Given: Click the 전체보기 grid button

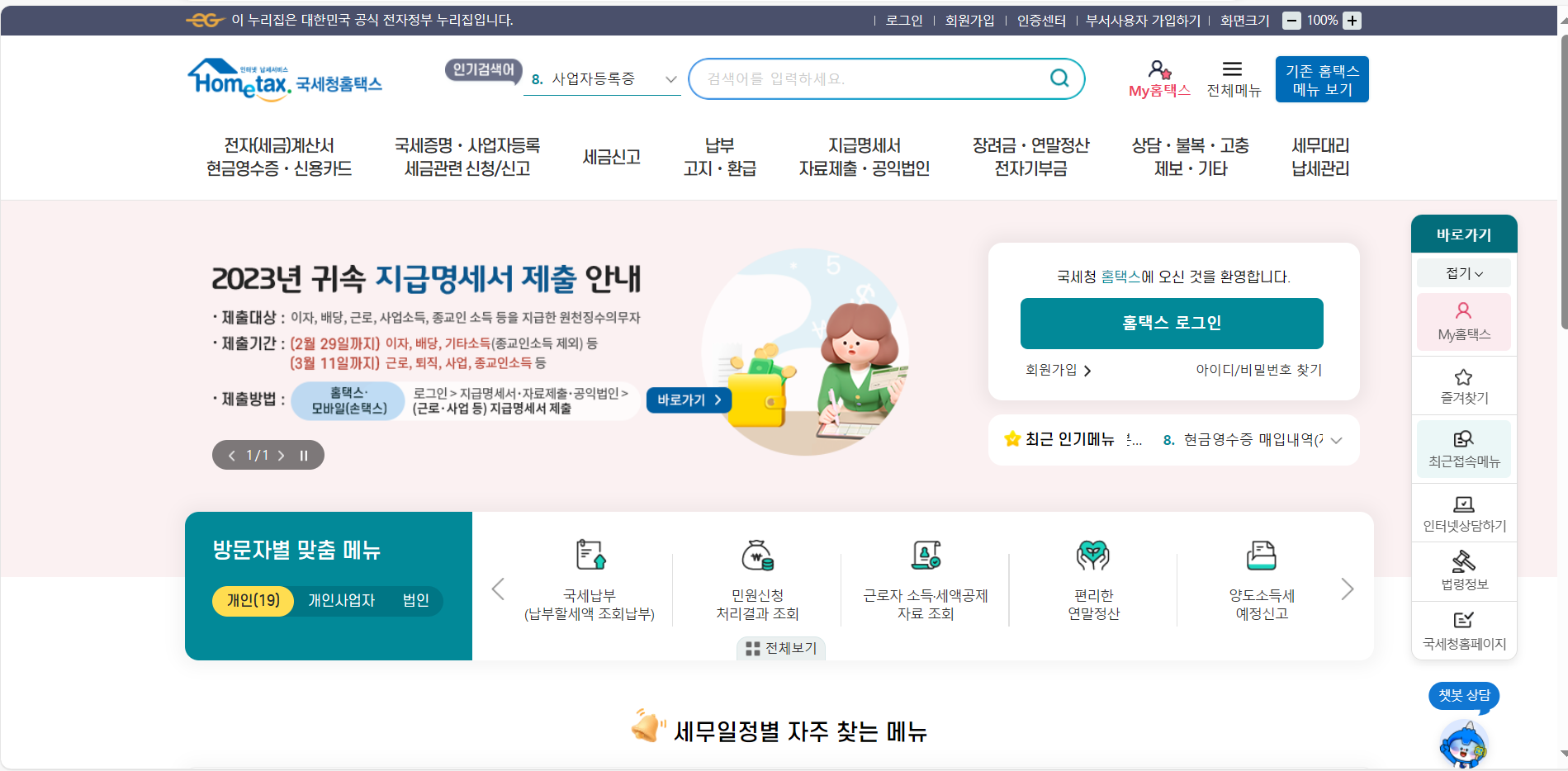Looking at the screenshot, I should pos(781,649).
